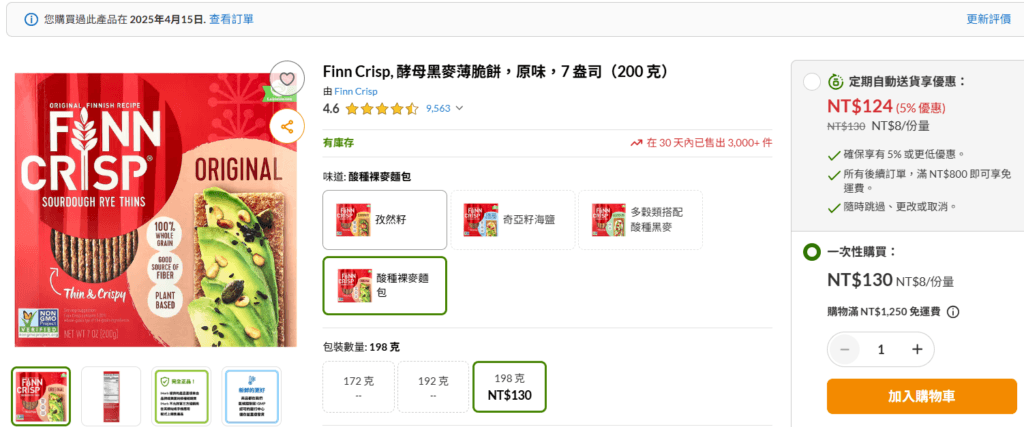
Task: Click the minus quantity button
Action: [845, 349]
